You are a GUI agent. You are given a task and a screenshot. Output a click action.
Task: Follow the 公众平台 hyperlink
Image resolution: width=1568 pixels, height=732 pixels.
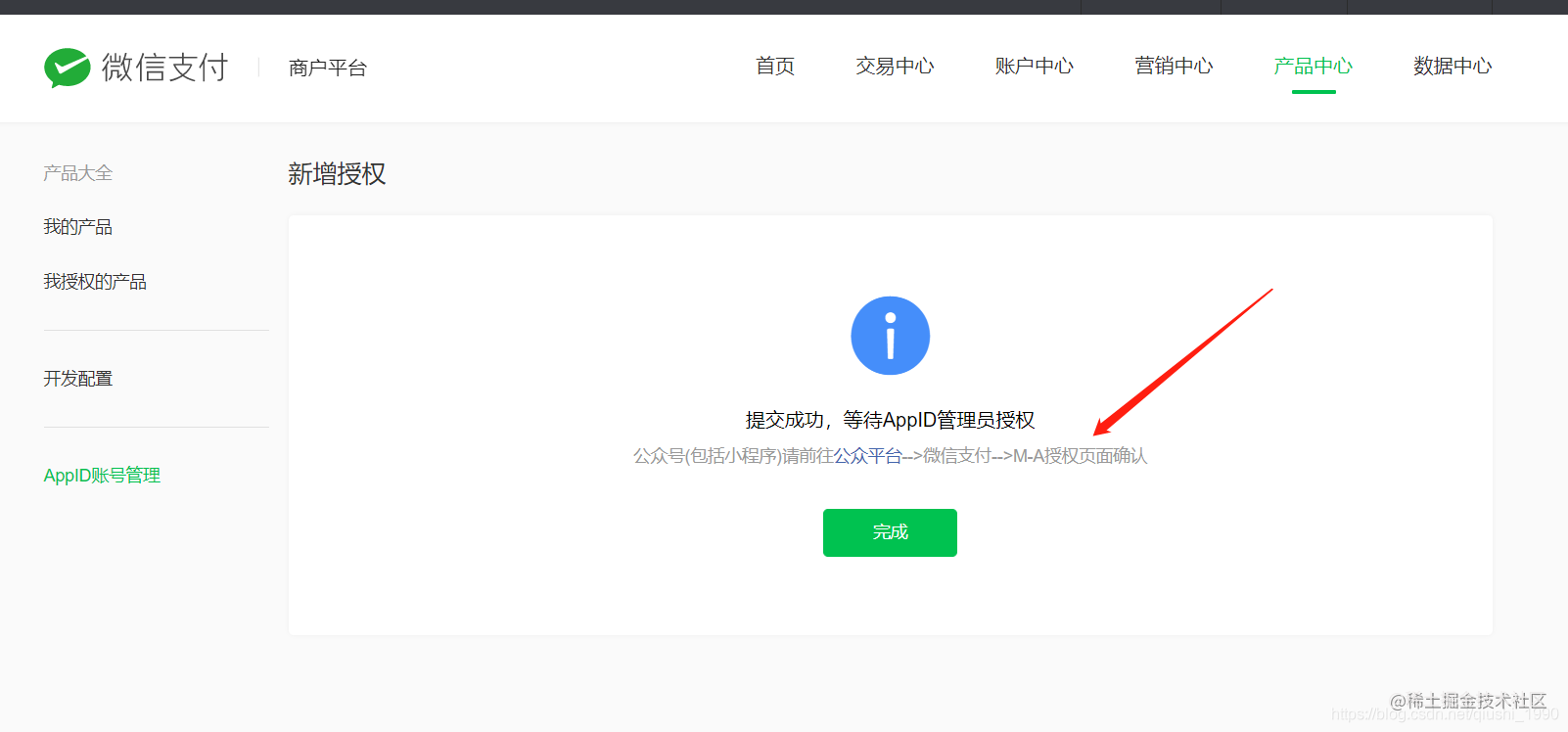868,456
